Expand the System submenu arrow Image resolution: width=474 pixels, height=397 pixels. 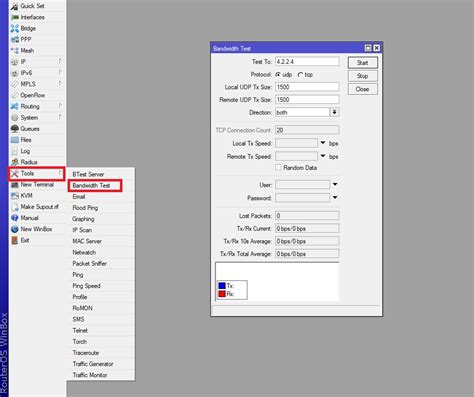click(x=60, y=117)
